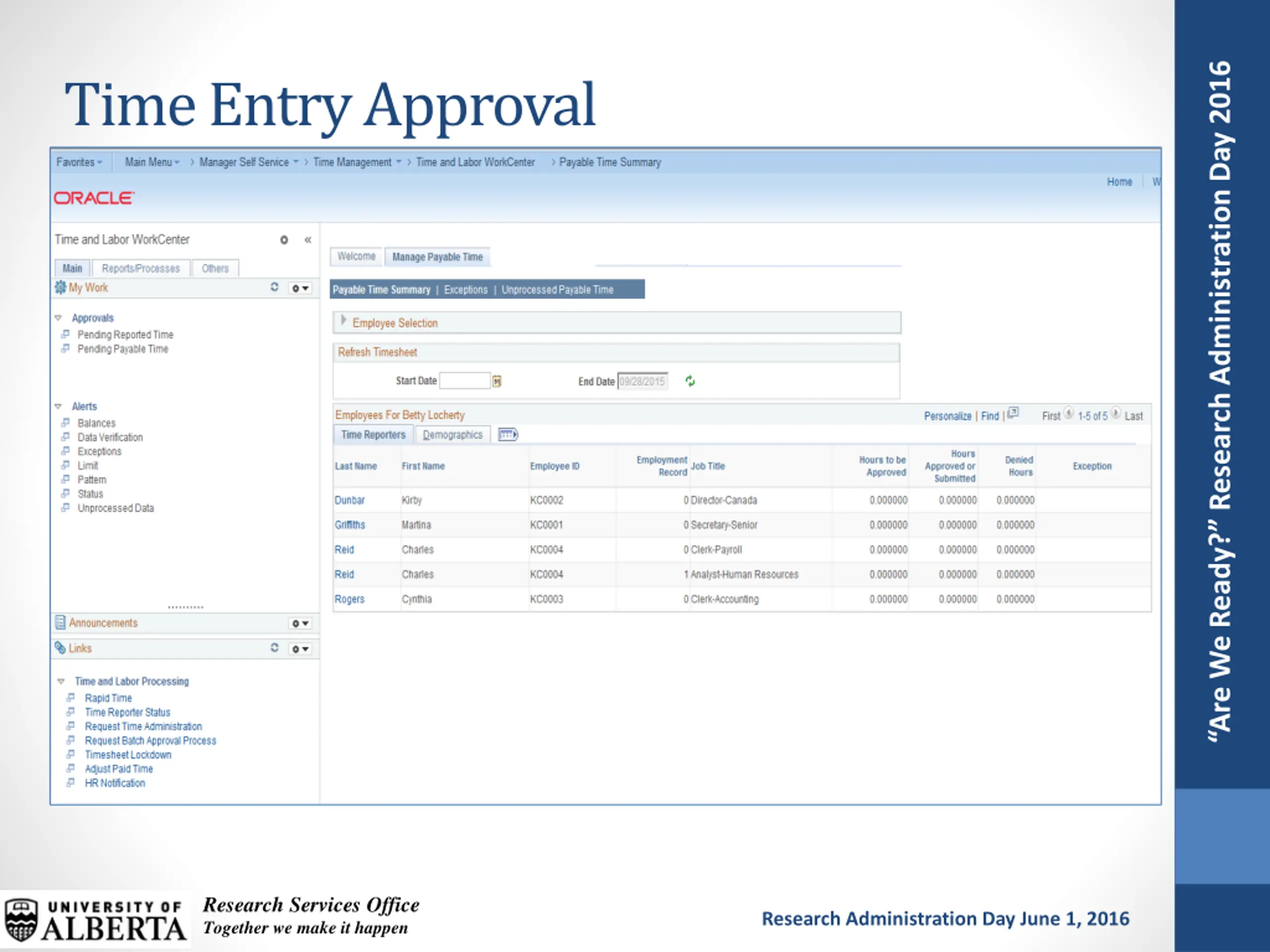
Task: Refresh the My Work pagelet
Action: click(x=274, y=287)
